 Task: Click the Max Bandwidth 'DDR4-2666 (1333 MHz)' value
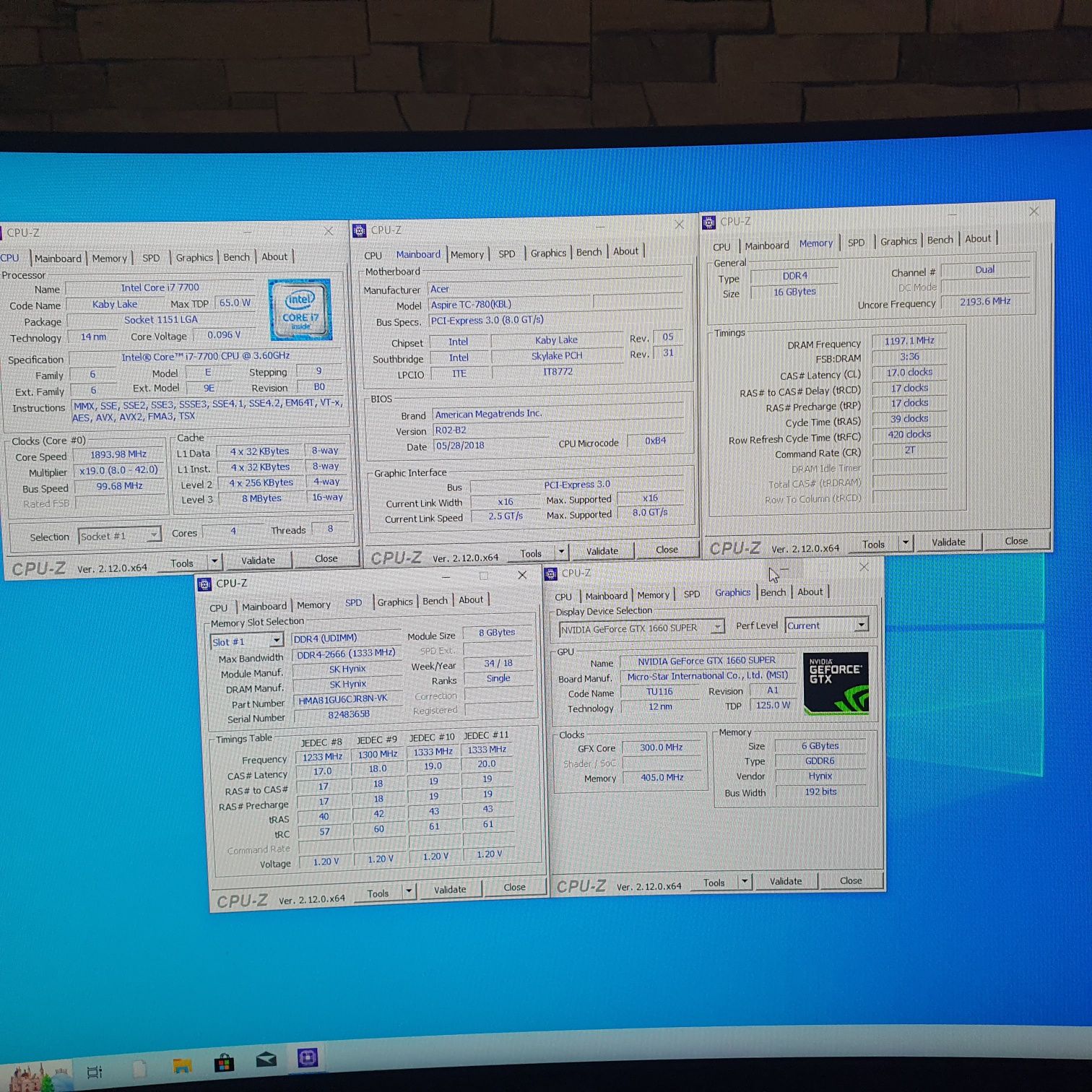[346, 654]
